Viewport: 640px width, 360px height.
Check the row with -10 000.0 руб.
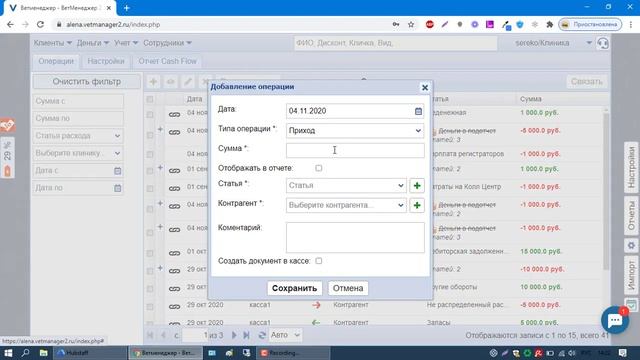coord(150,271)
